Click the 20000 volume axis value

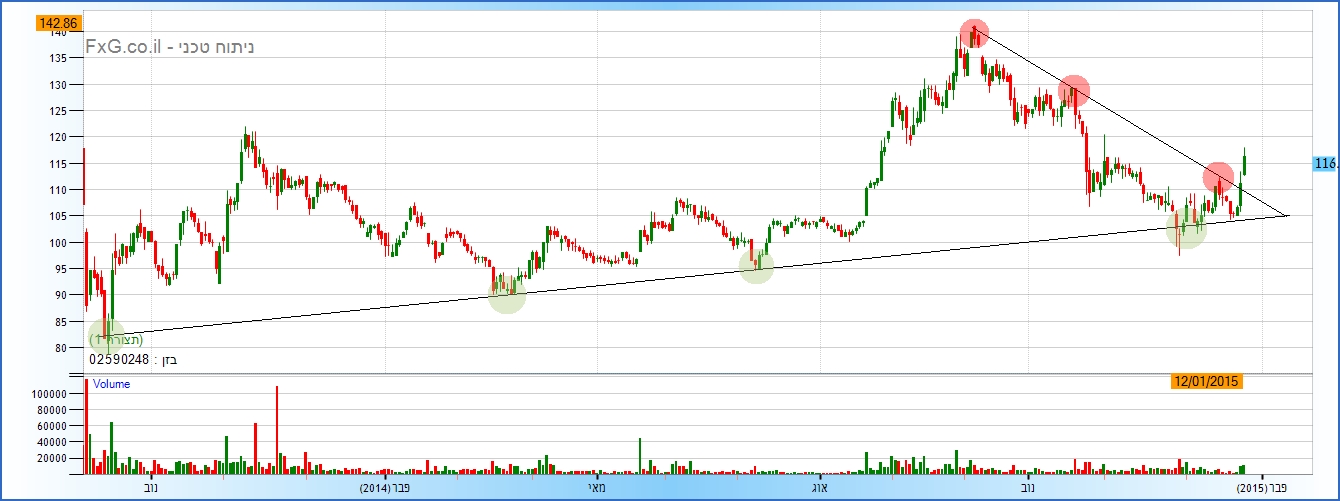[x=52, y=458]
